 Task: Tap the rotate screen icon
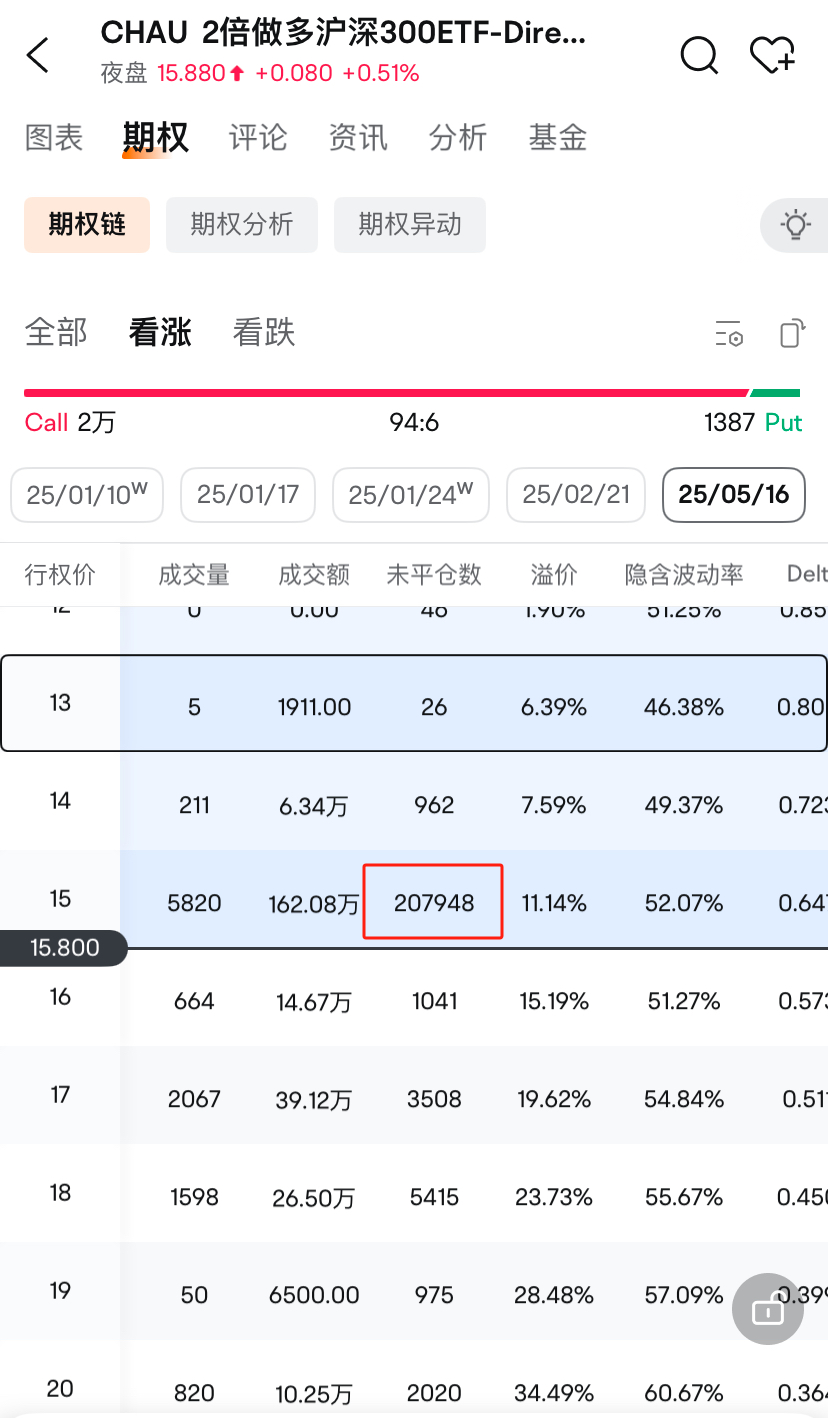click(x=791, y=333)
